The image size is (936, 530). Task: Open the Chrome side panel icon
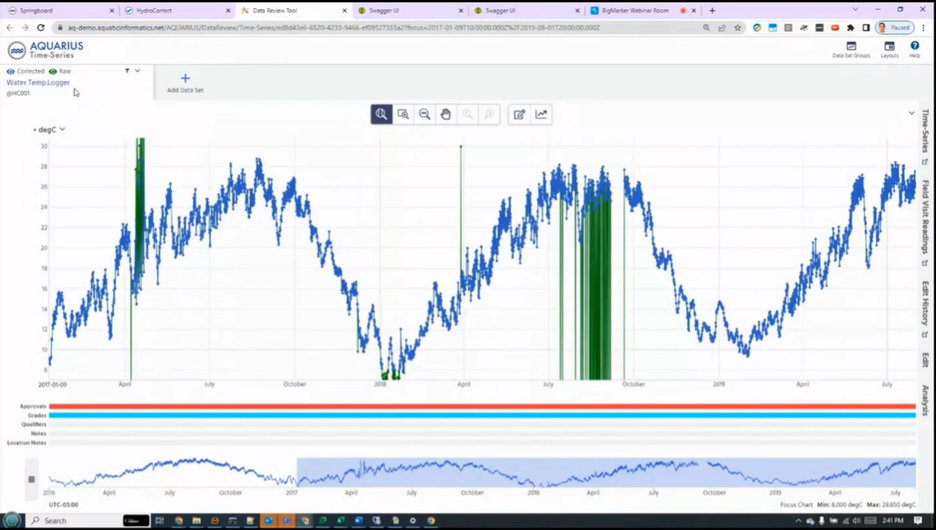click(x=866, y=27)
